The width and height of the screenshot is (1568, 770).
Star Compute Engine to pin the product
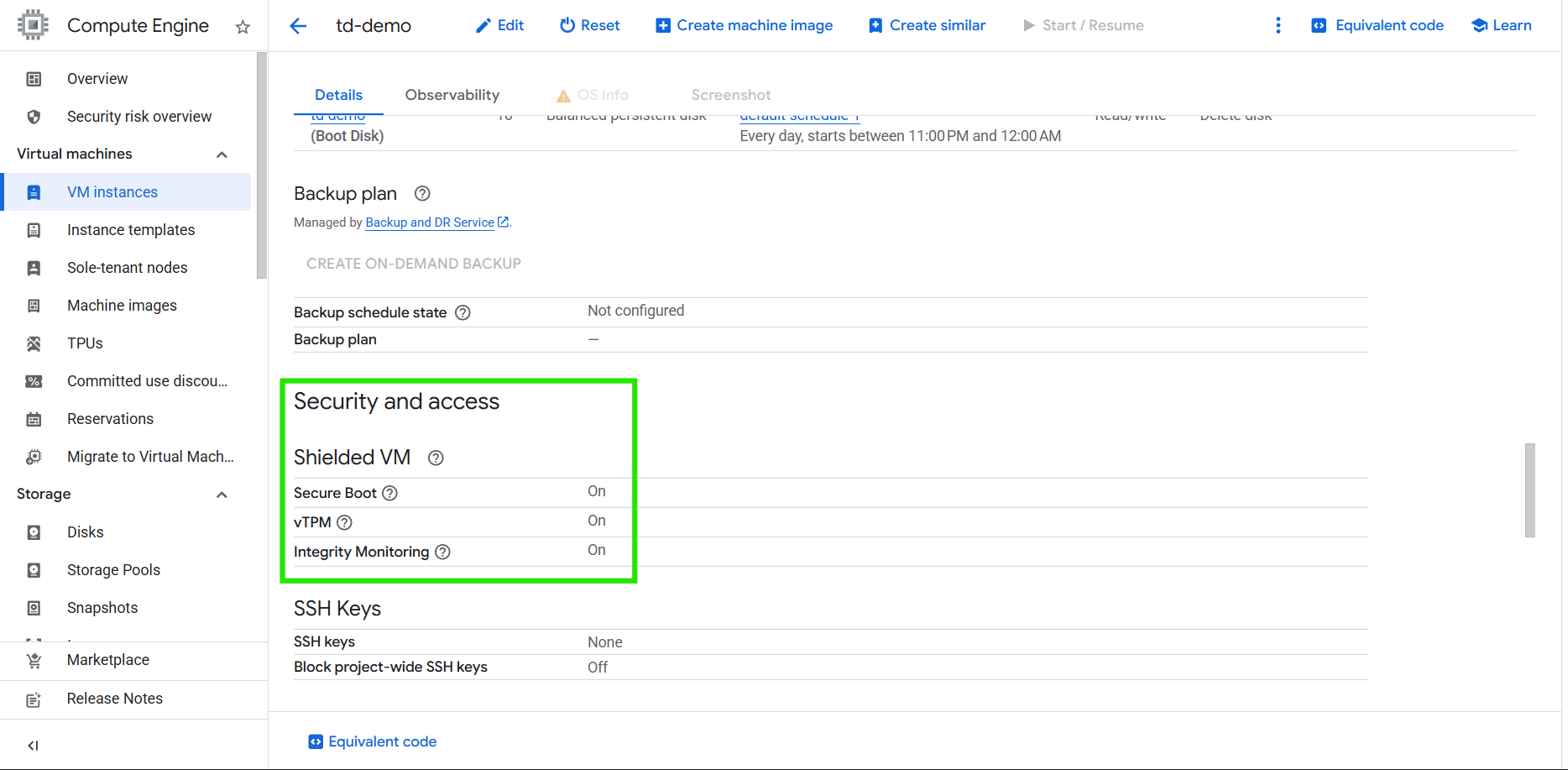[x=243, y=27]
